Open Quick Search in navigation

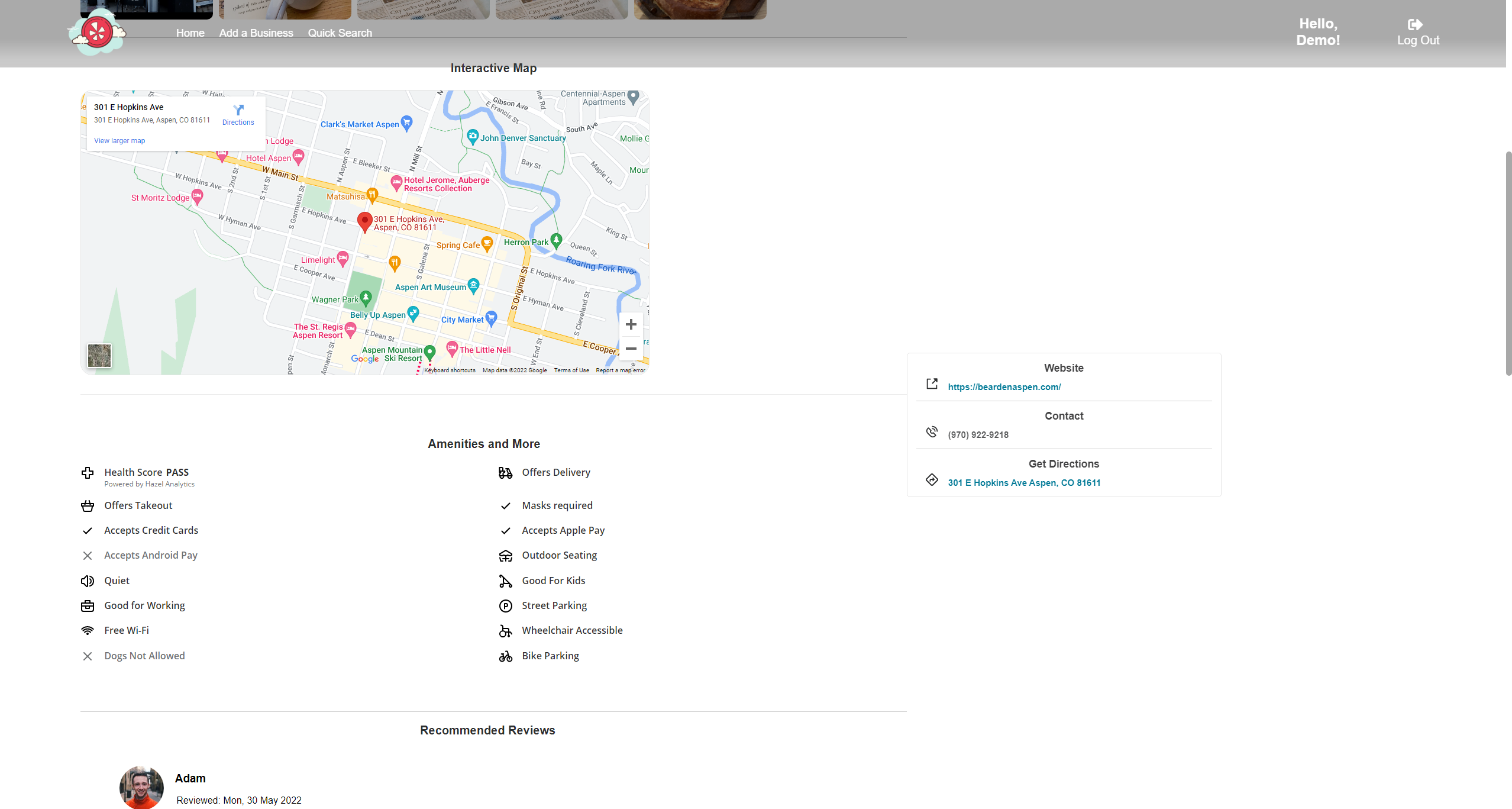coord(340,33)
